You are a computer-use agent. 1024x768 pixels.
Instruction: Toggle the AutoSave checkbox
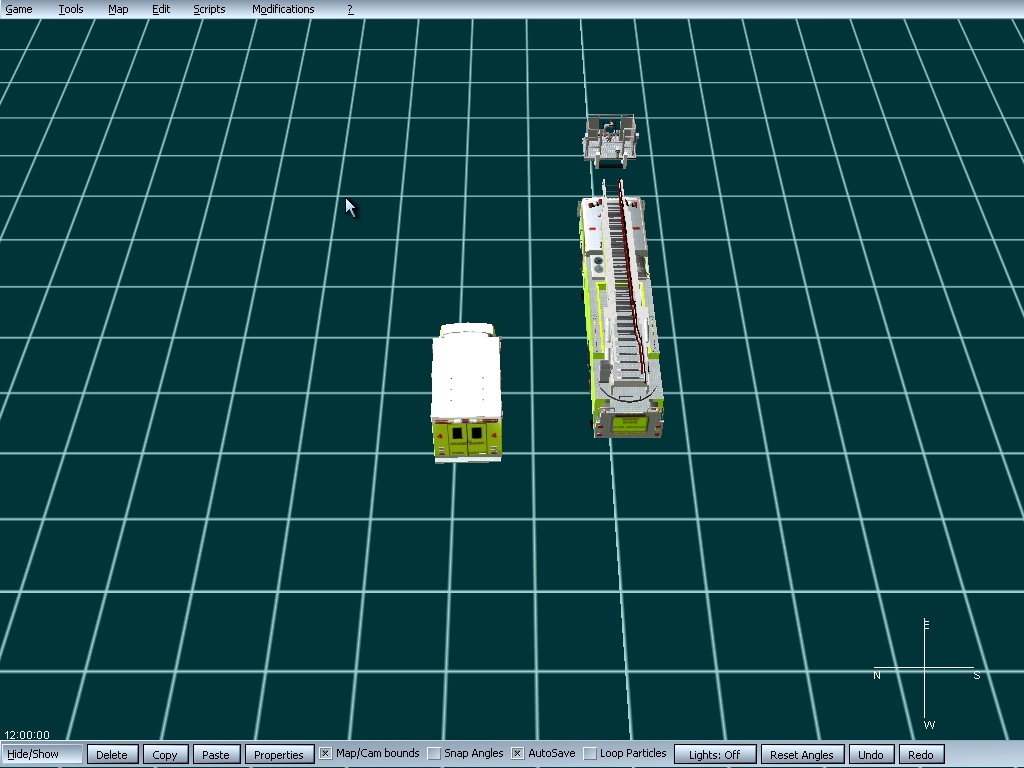coord(517,754)
